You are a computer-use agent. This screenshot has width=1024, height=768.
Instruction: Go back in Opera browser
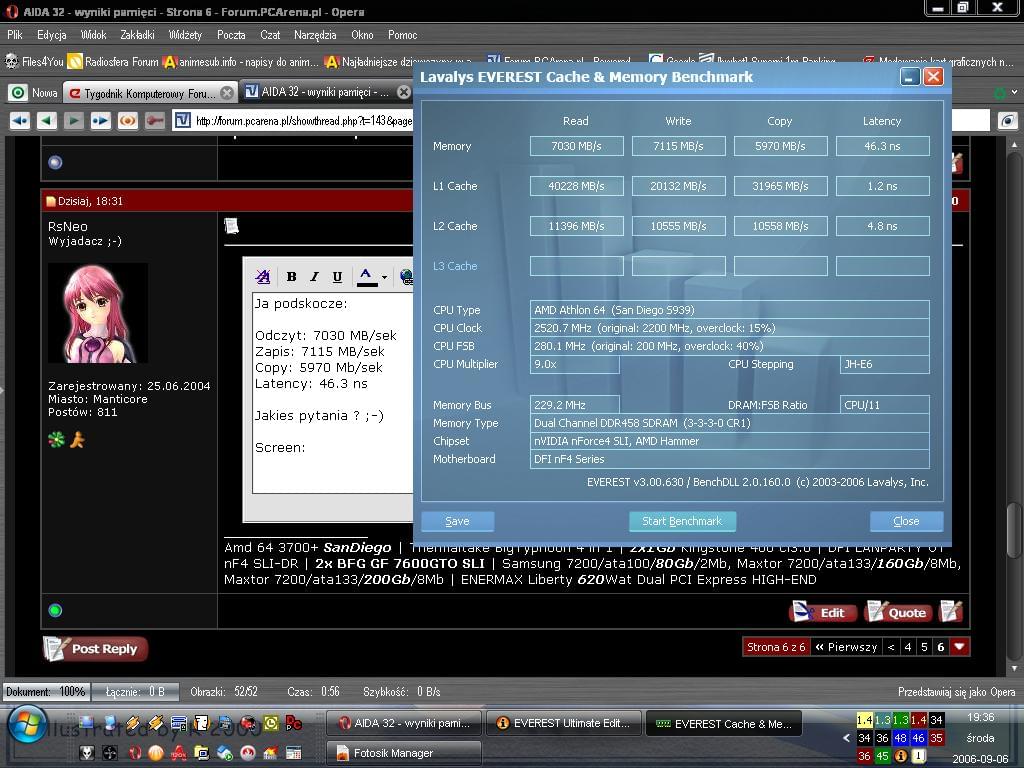[46, 121]
